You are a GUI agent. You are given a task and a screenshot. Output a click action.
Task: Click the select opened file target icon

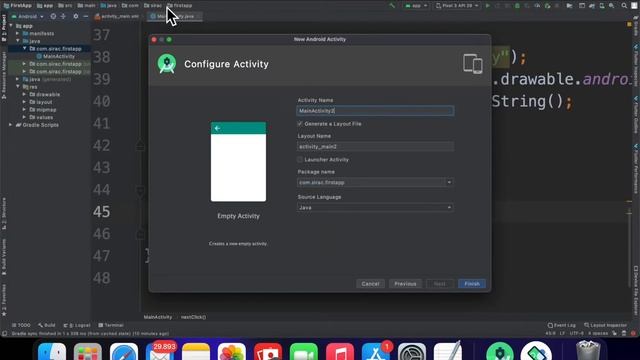pyautogui.click(x=53, y=16)
